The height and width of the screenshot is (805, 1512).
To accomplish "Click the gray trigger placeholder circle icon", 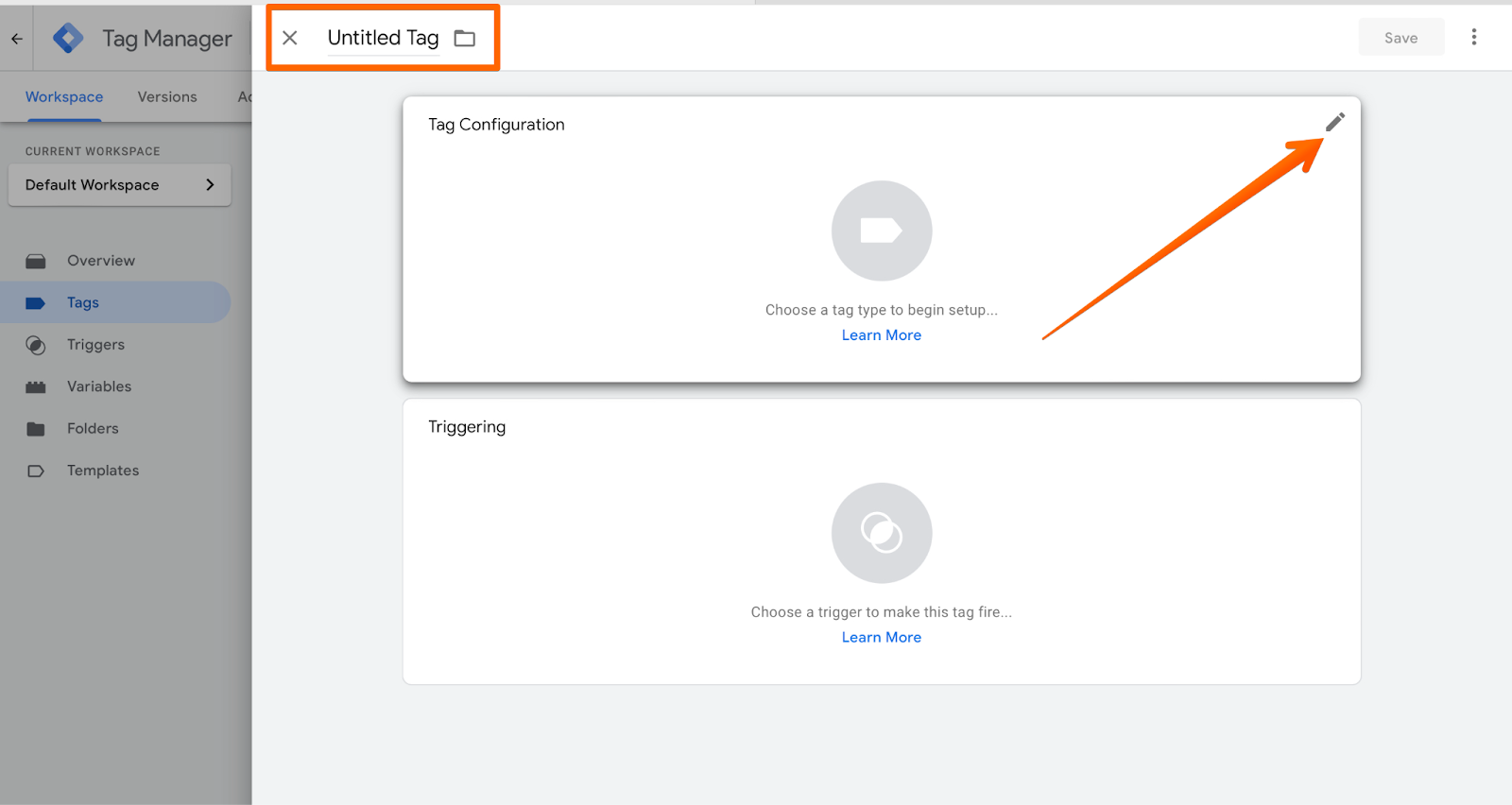I will coord(881,533).
